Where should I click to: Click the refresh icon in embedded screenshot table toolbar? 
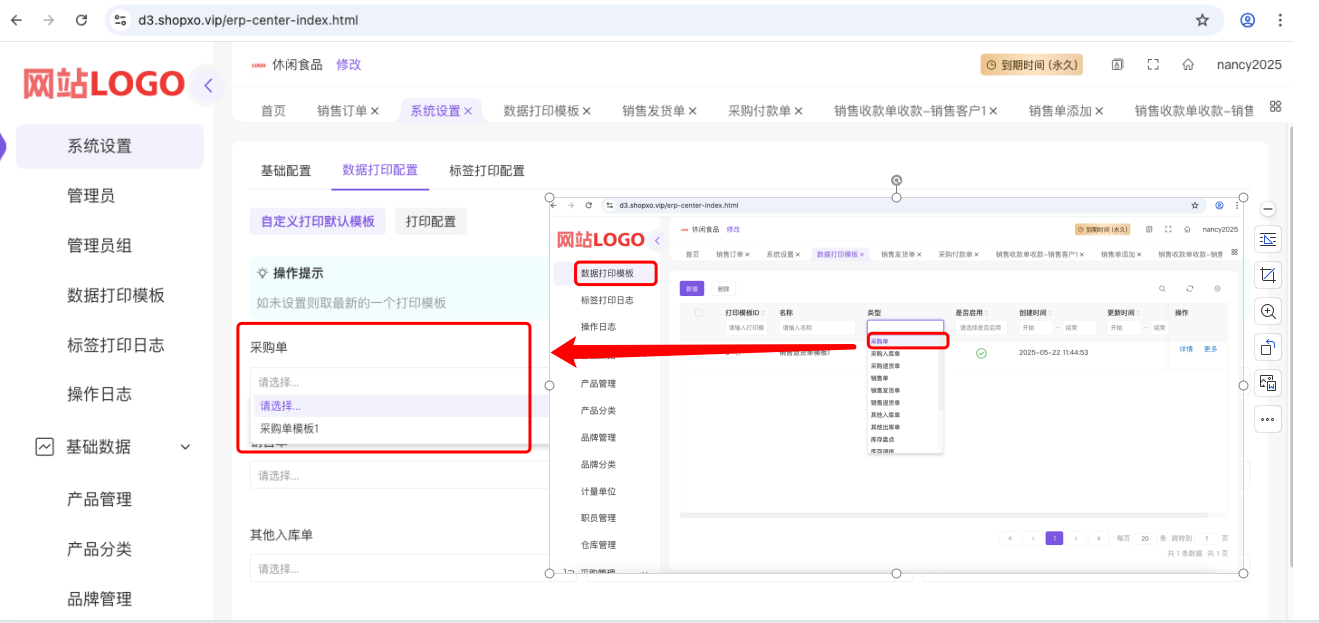click(x=1190, y=288)
